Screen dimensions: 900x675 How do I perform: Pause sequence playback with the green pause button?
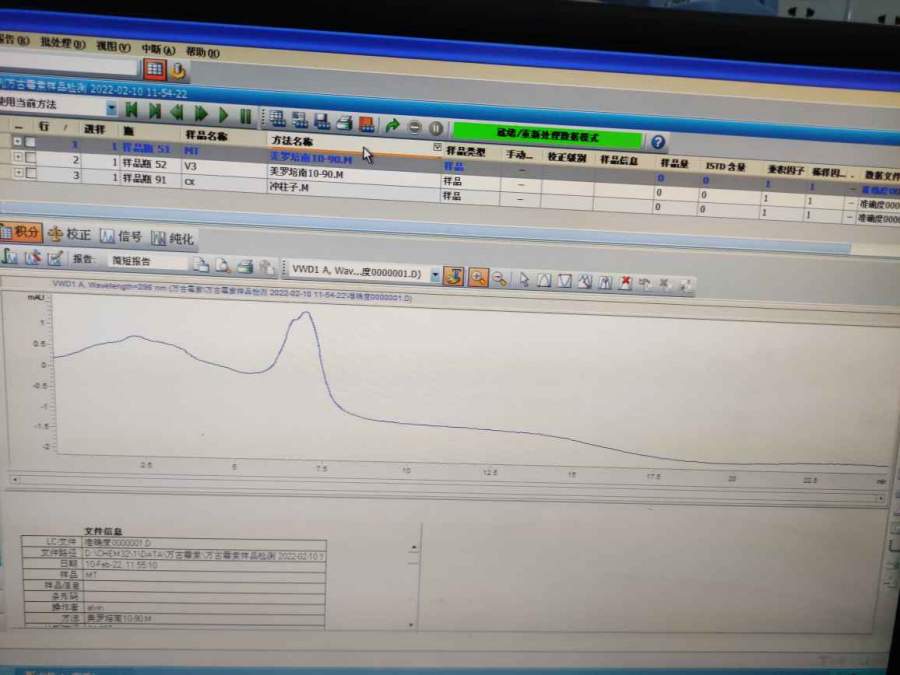(x=246, y=116)
